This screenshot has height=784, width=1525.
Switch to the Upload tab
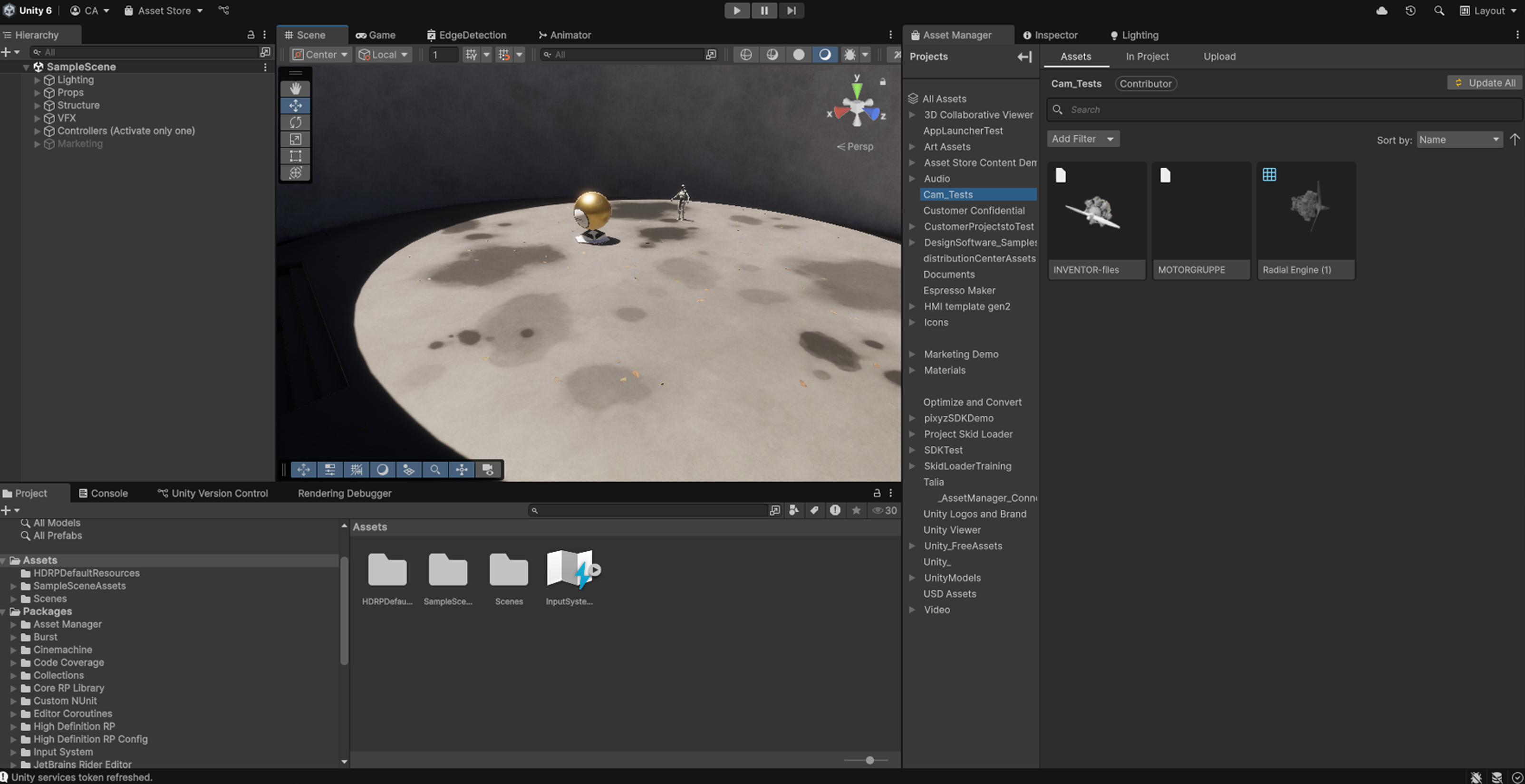(1219, 57)
